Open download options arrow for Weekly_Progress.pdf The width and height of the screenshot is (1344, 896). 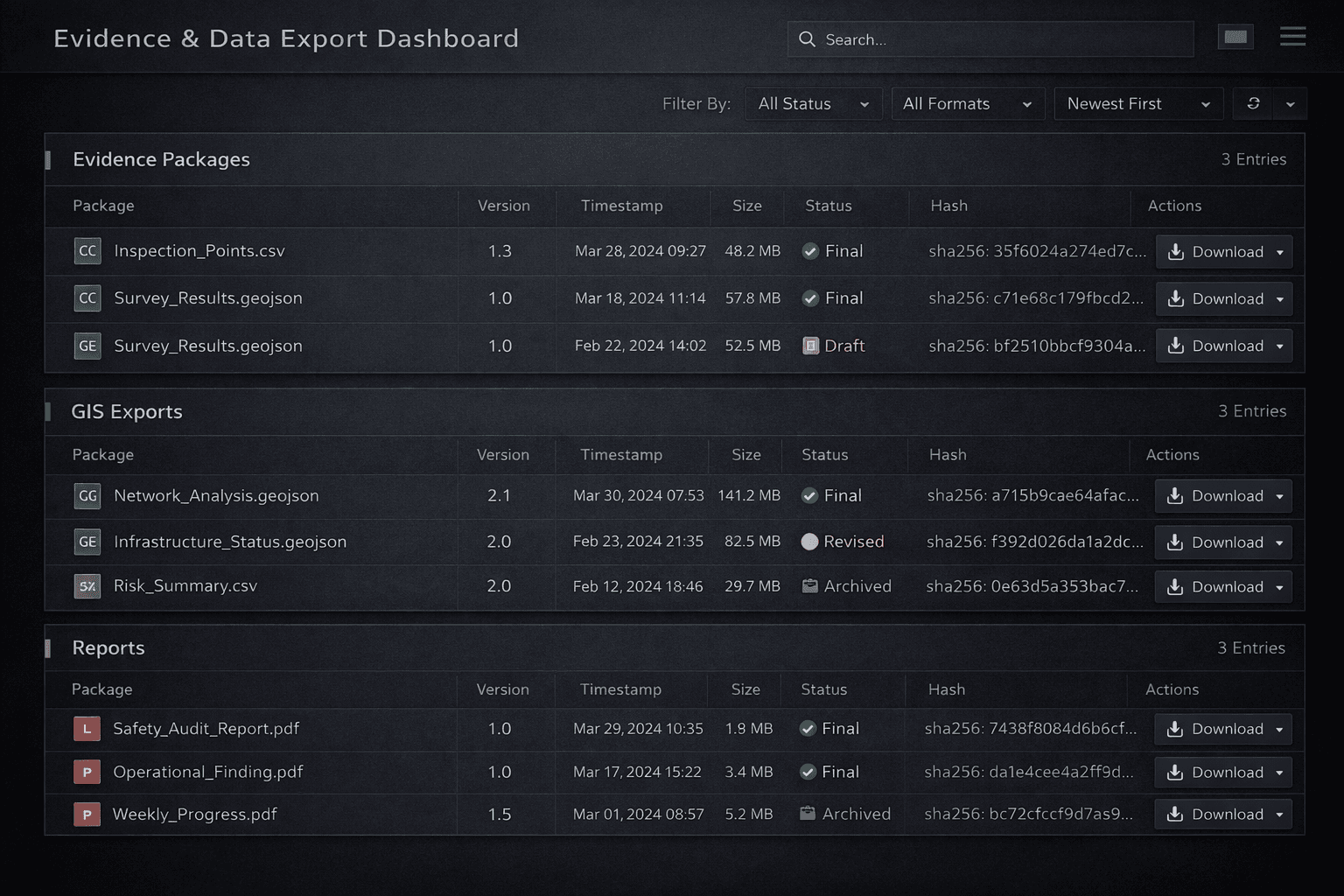(1279, 815)
